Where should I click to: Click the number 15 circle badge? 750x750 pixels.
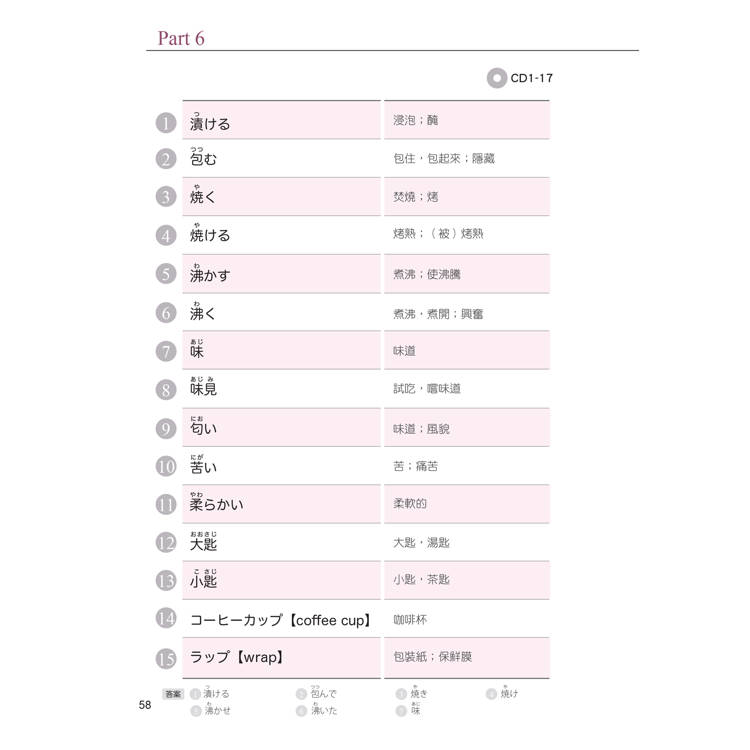pos(166,658)
